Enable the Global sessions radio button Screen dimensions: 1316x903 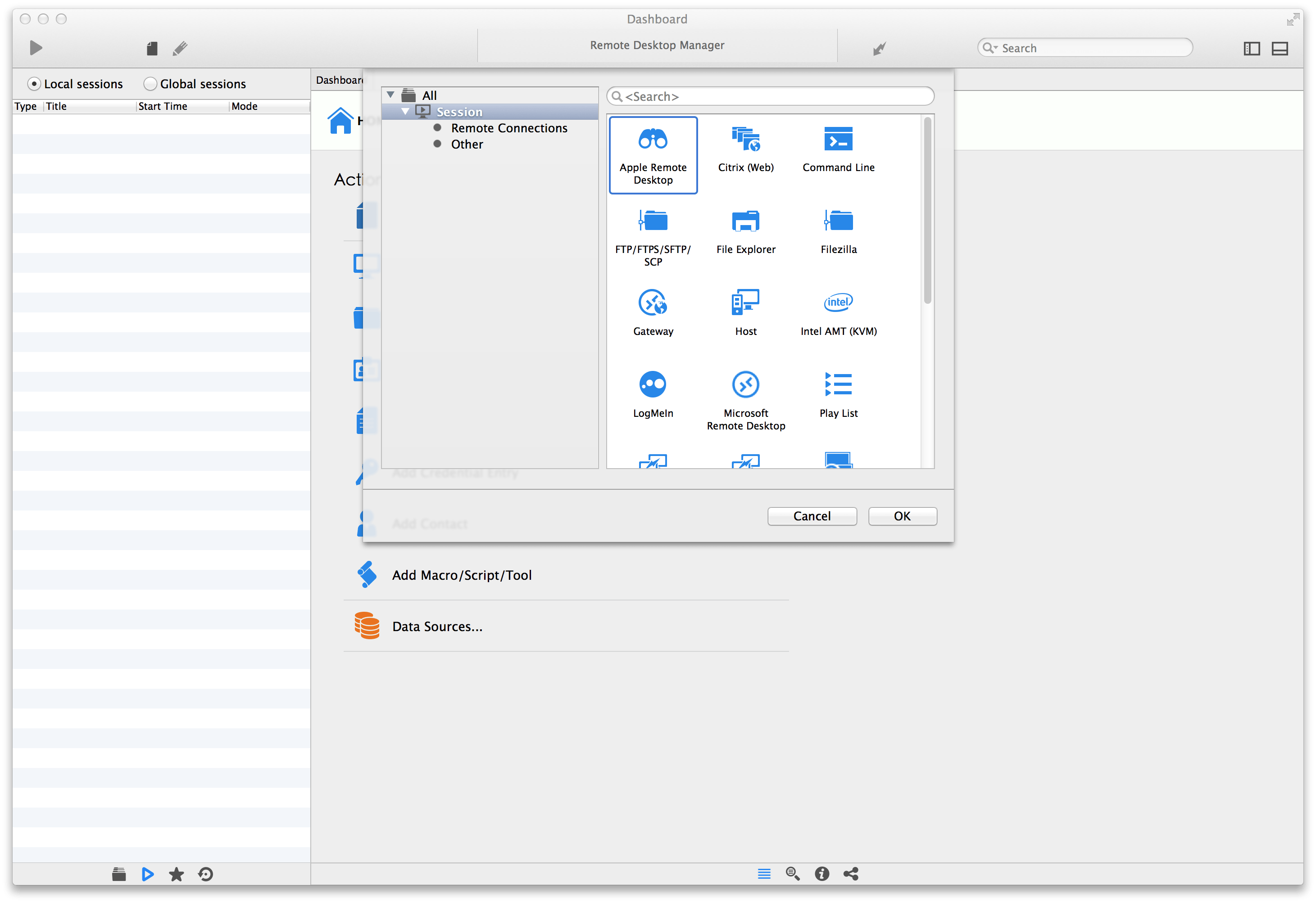click(150, 84)
